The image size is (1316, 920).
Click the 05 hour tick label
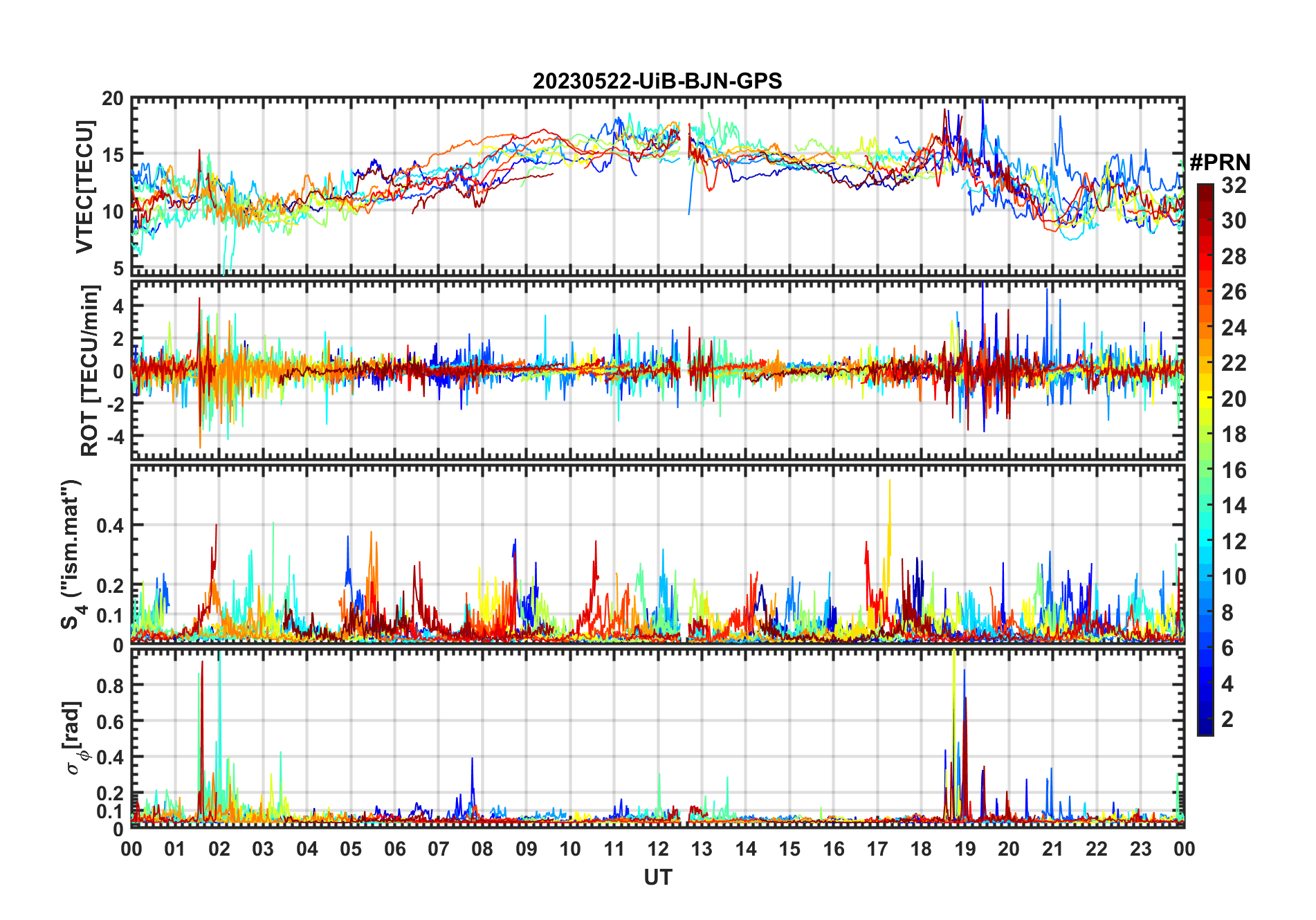click(x=351, y=849)
